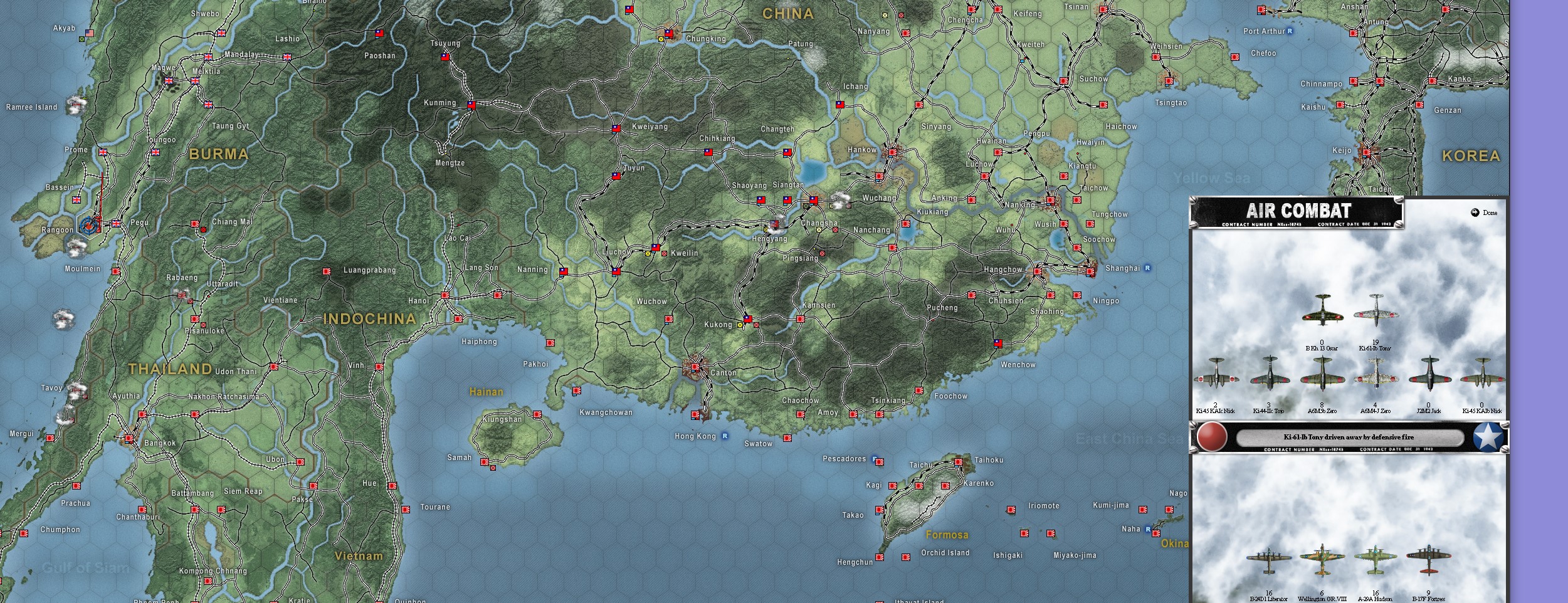The height and width of the screenshot is (603, 1568).
Task: Click the Tsingtao city name
Action: tap(1171, 103)
